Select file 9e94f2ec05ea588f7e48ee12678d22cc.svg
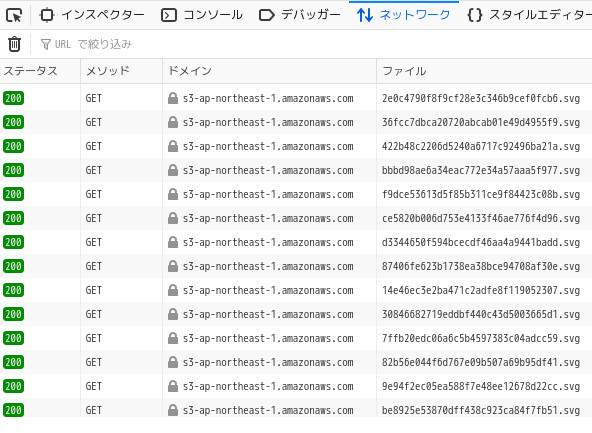The width and height of the screenshot is (592, 433). click(x=481, y=386)
